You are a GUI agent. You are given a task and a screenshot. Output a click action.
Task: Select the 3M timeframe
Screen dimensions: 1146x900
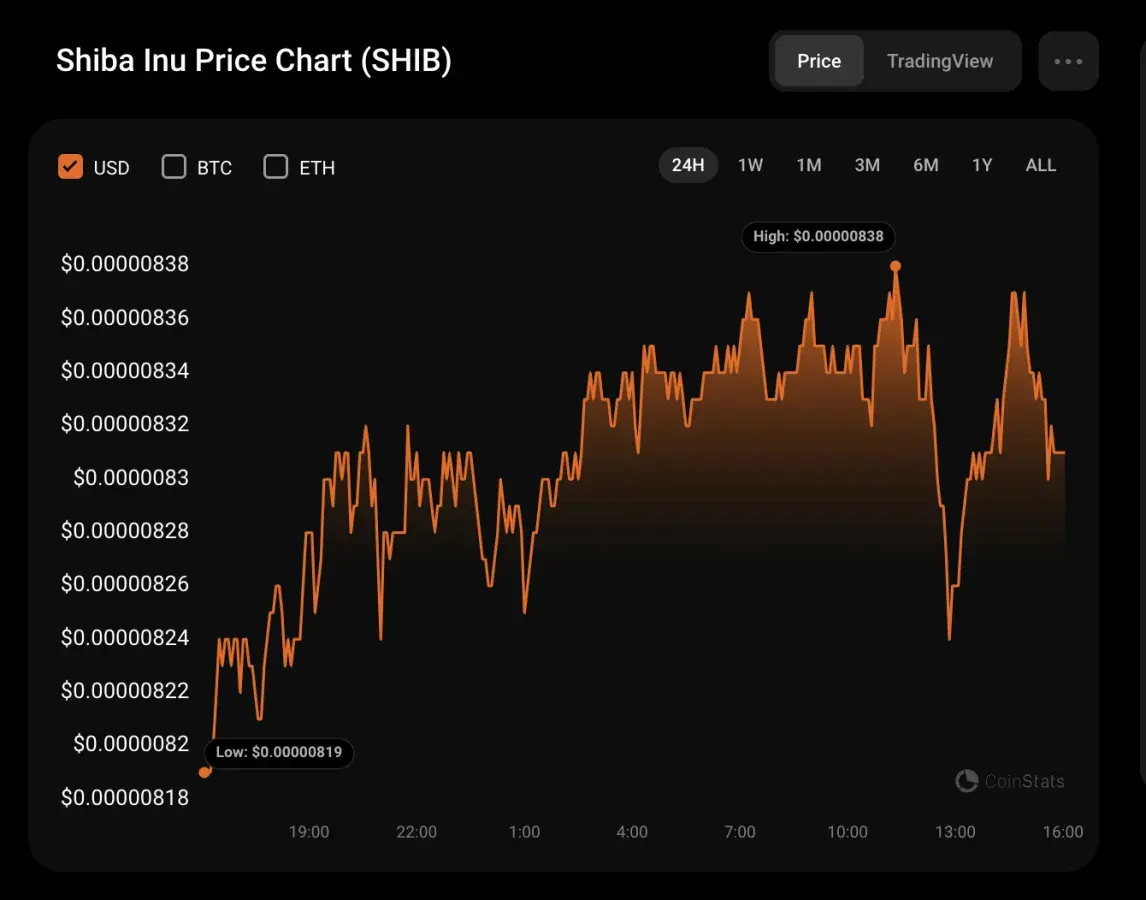867,164
